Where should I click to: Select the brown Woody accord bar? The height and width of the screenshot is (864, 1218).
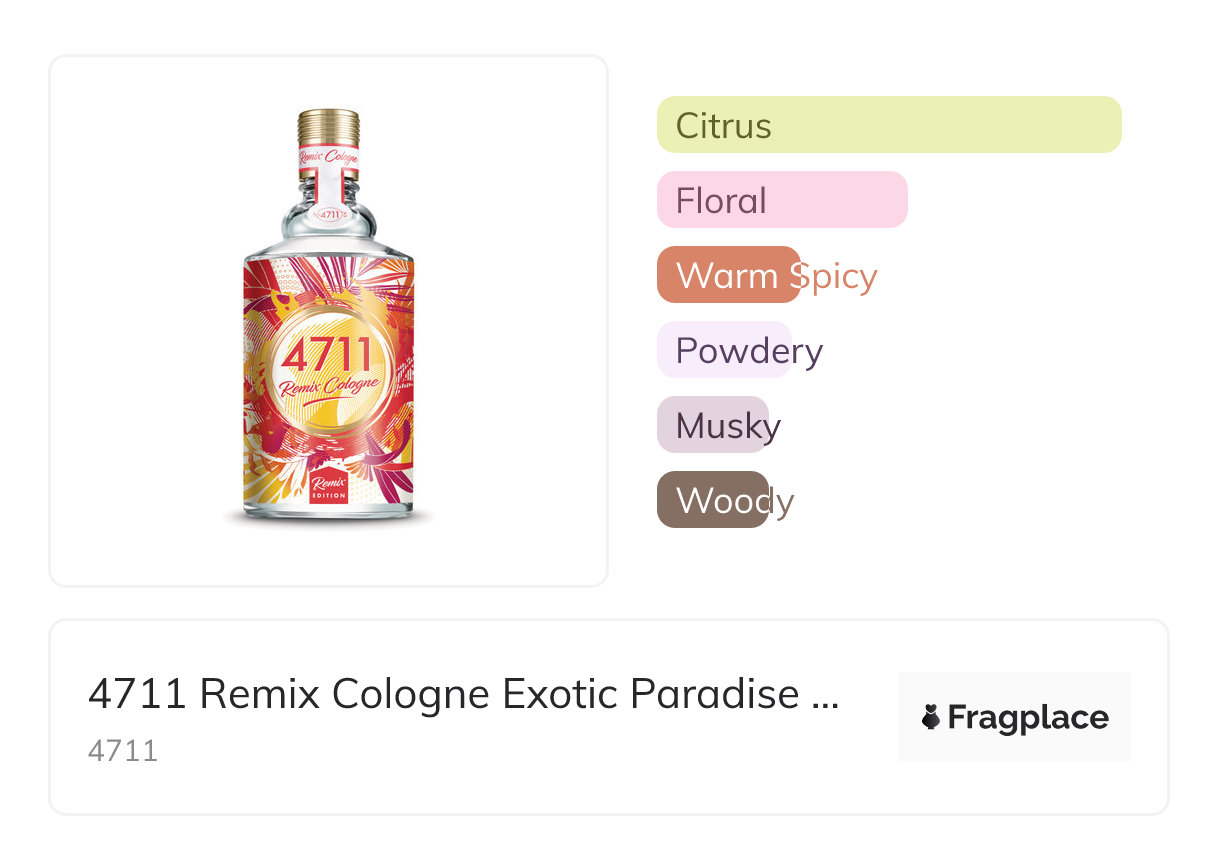click(x=712, y=500)
